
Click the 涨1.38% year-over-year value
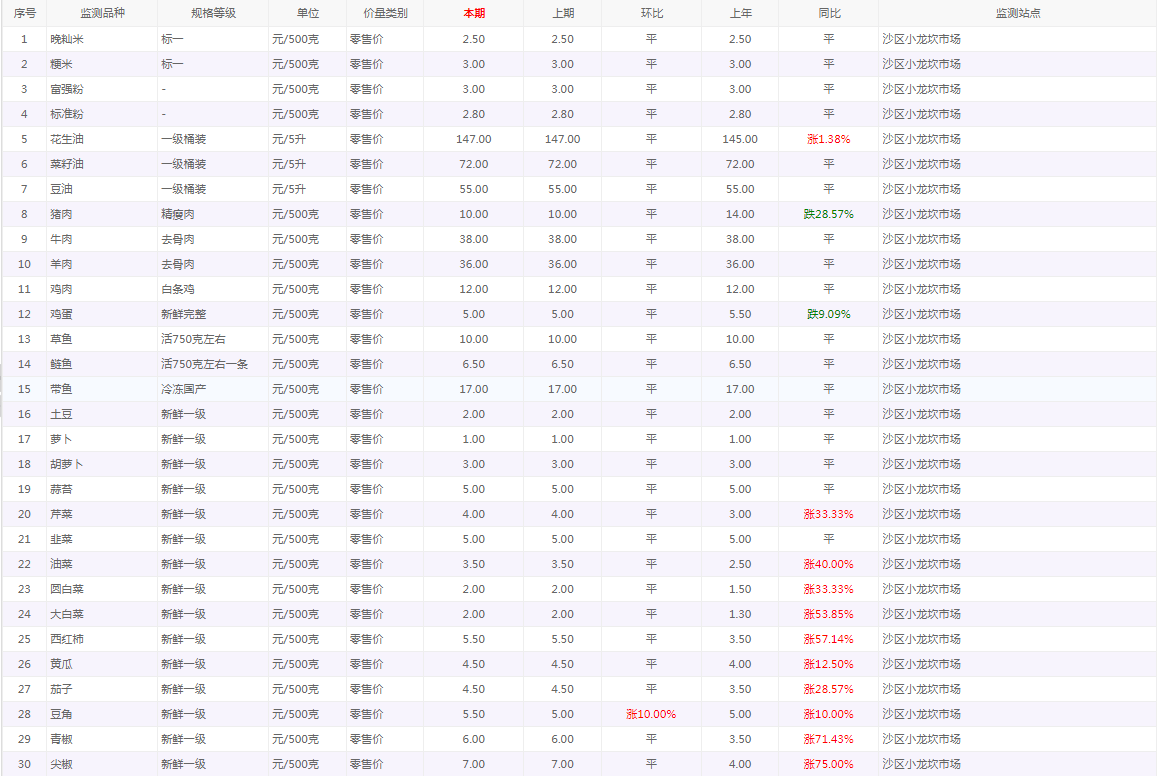(828, 139)
